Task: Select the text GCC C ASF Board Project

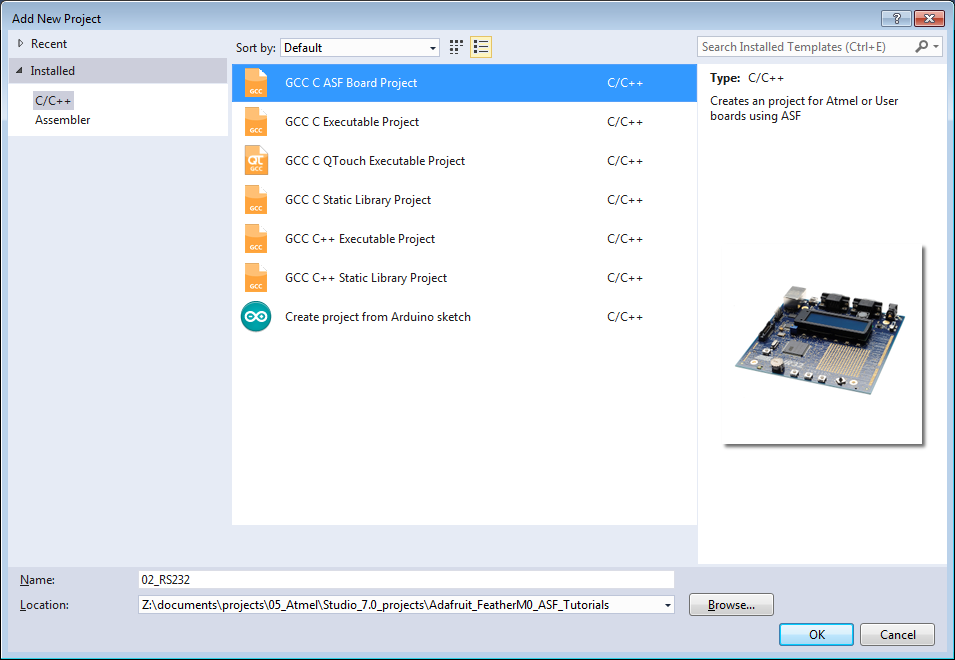Action: (351, 83)
